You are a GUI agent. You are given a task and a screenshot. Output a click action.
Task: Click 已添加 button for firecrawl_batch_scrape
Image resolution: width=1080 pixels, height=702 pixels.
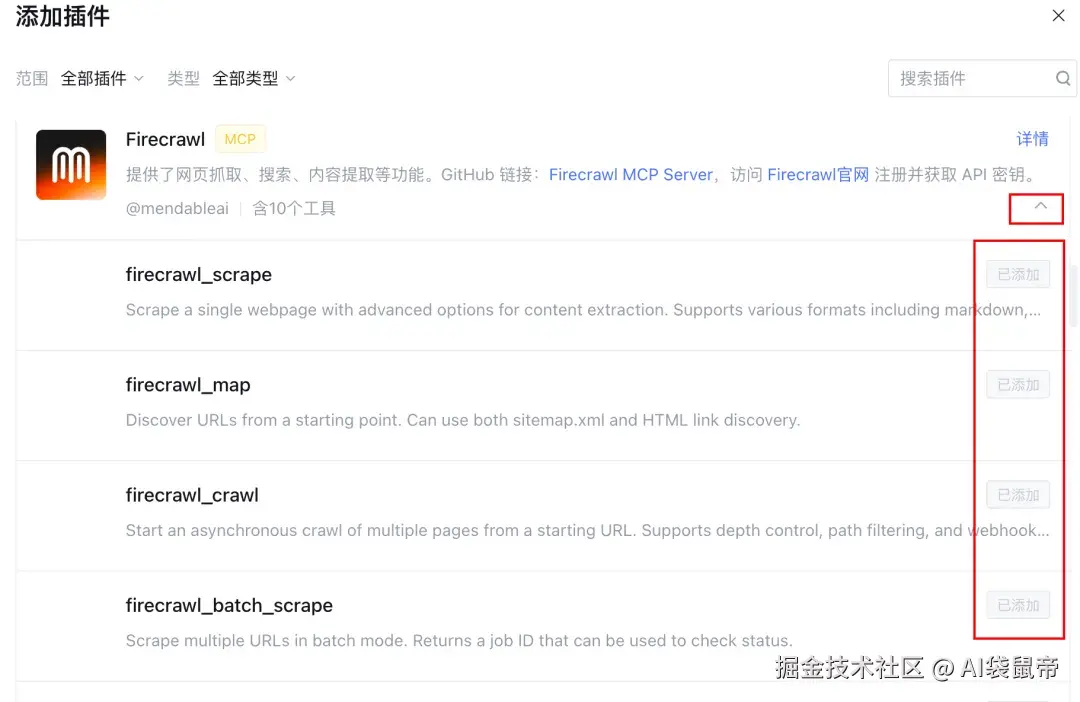tap(1017, 605)
